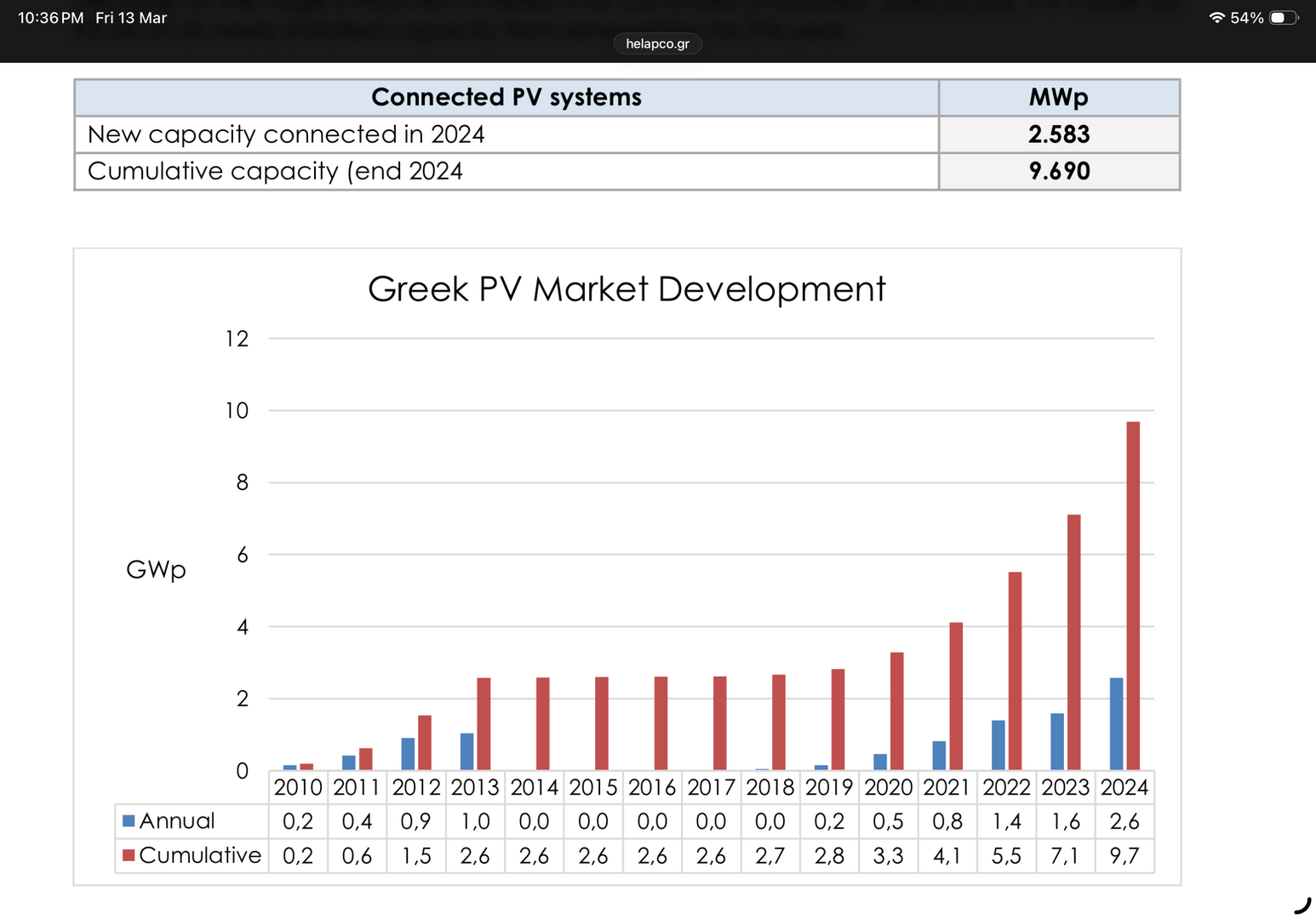The image size is (1316, 919).
Task: Select the 2.583 new capacity value cell
Action: click(1059, 134)
